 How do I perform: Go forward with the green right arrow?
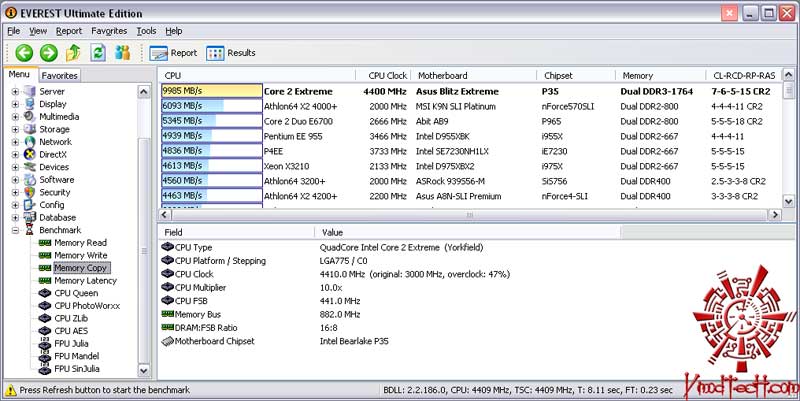49,53
